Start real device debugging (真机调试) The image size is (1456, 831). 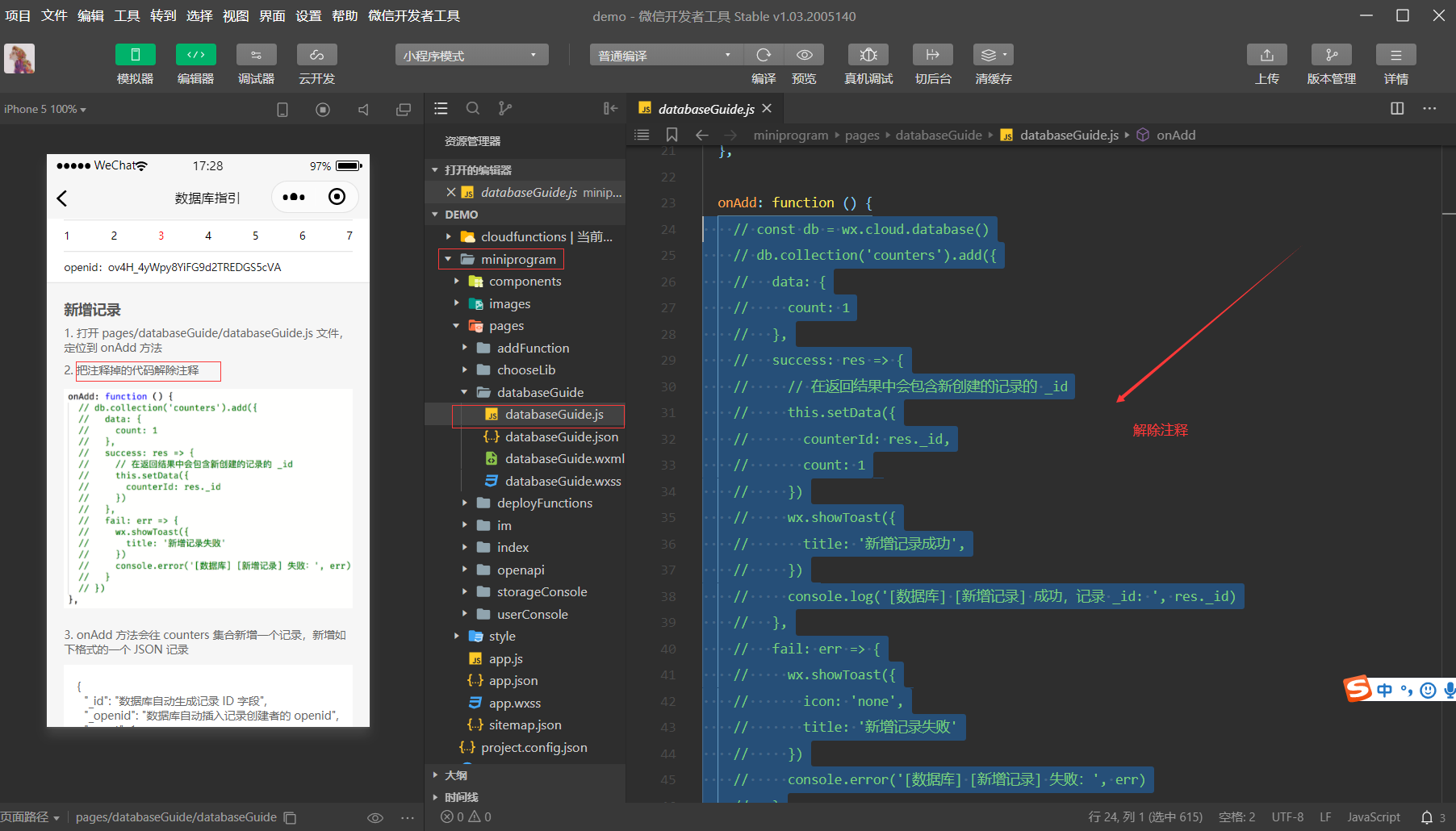click(868, 55)
